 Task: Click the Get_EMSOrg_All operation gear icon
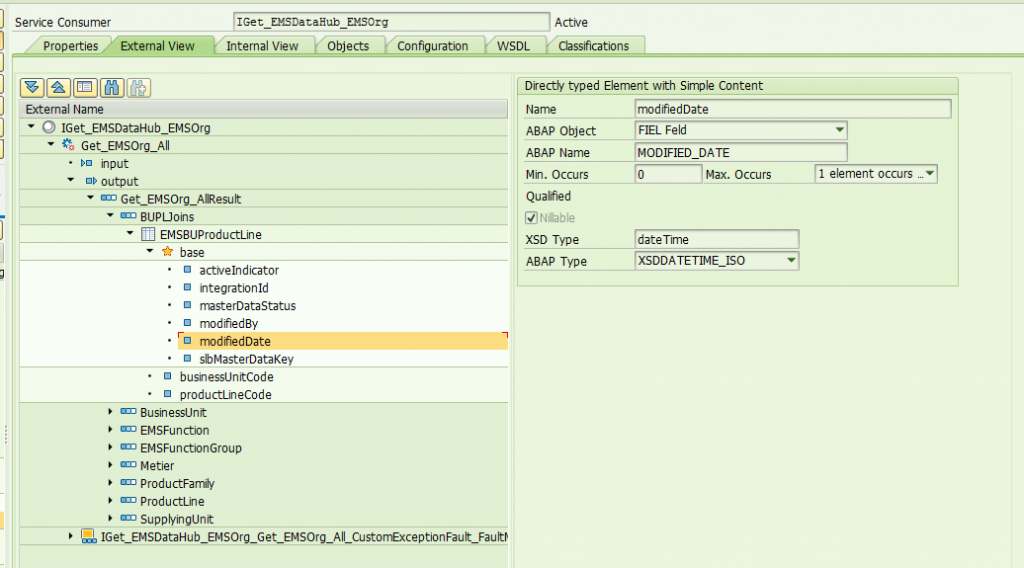click(x=68, y=145)
